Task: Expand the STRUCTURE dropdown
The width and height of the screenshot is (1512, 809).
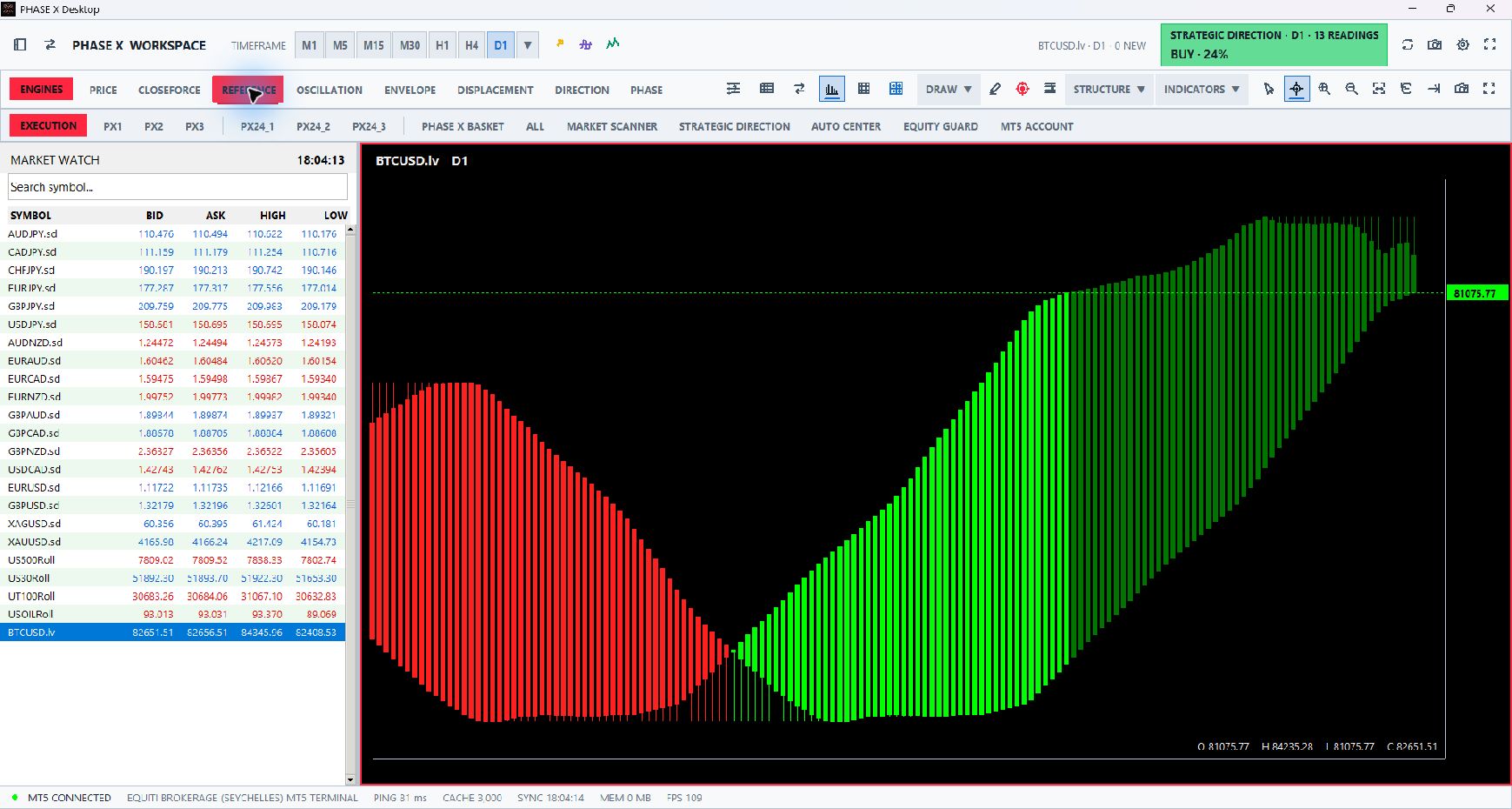Action: 1109,89
